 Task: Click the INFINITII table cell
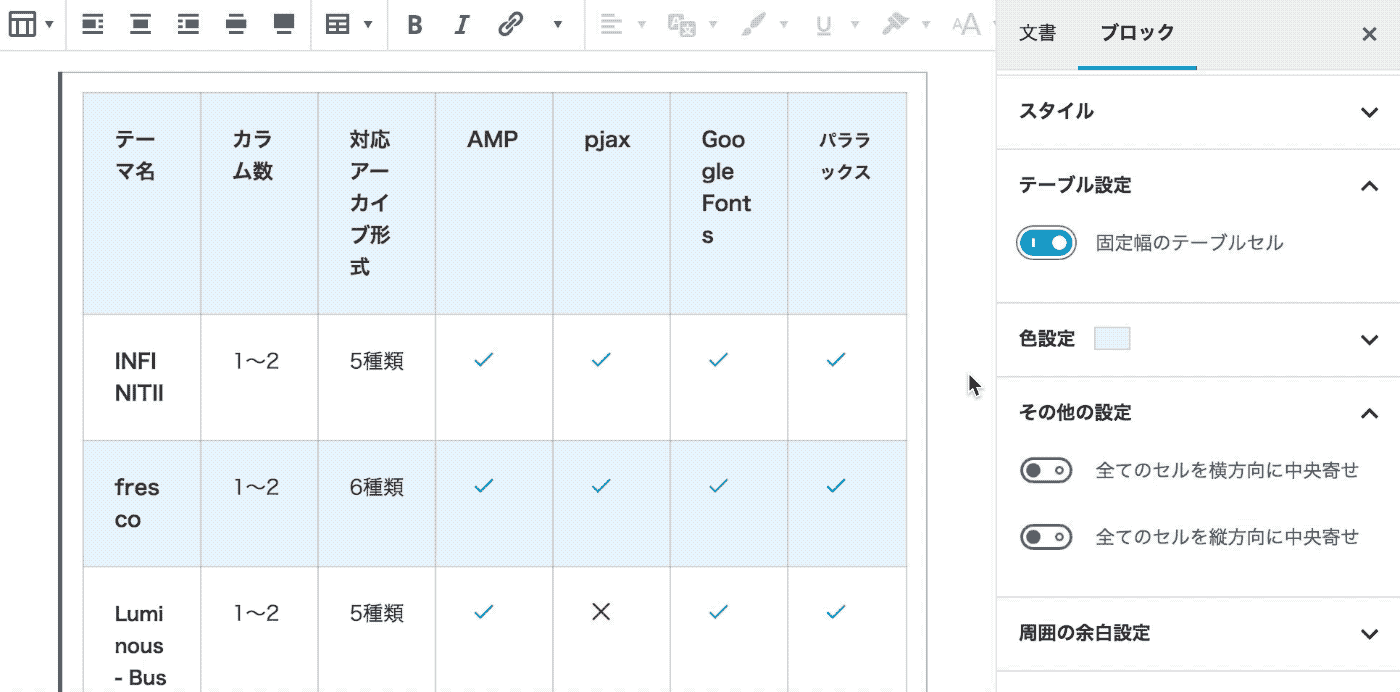click(140, 377)
